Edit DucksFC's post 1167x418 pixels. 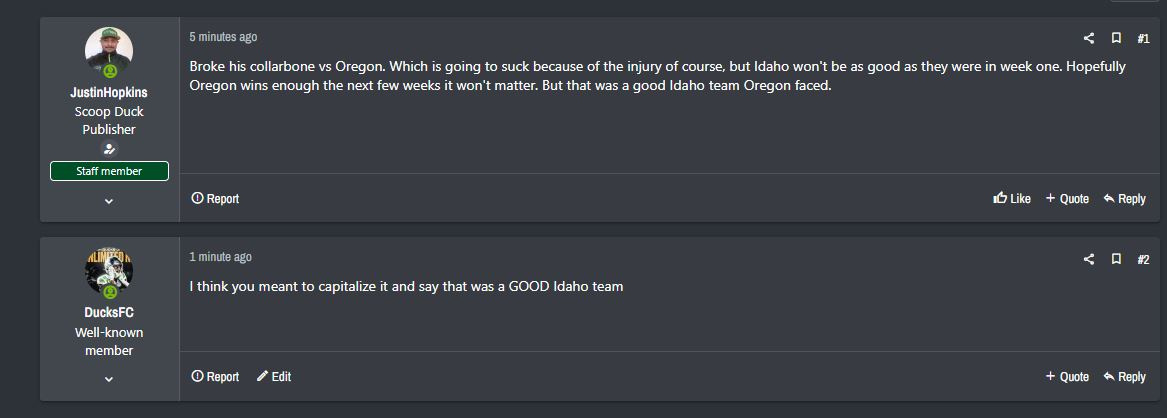point(274,377)
